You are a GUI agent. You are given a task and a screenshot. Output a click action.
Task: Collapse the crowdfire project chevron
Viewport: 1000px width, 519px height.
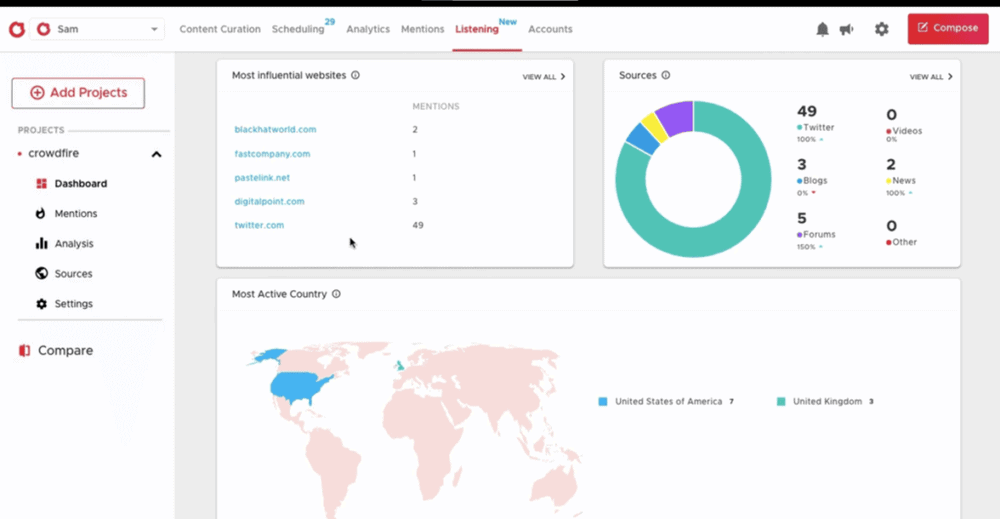coord(156,154)
